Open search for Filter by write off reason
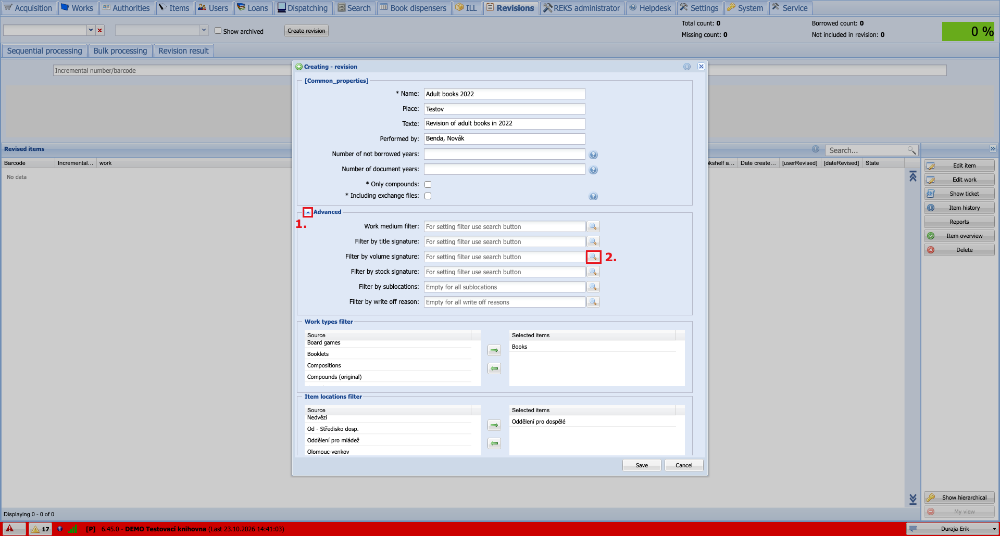Image resolution: width=1000 pixels, height=536 pixels. [593, 302]
